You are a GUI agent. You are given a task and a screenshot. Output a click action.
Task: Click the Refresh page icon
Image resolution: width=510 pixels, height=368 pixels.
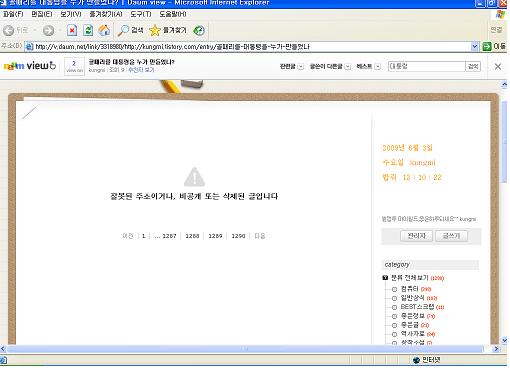click(88, 30)
